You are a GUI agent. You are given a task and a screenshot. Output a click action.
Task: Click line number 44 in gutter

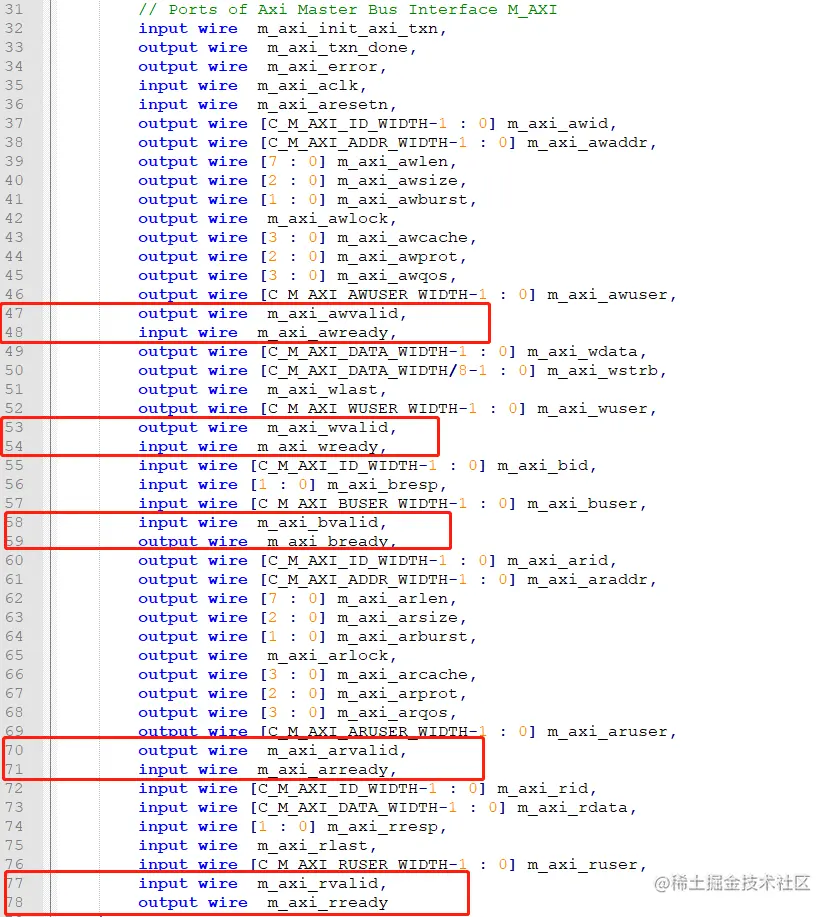point(13,257)
